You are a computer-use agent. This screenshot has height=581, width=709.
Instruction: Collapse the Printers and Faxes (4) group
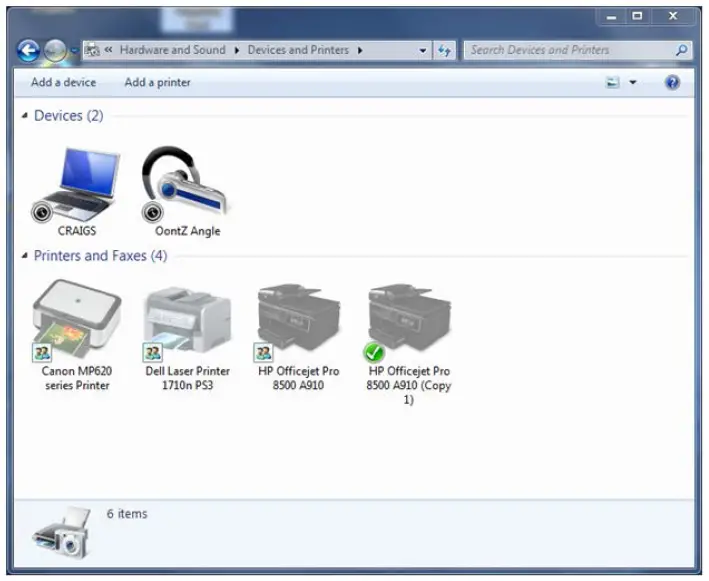click(x=25, y=256)
